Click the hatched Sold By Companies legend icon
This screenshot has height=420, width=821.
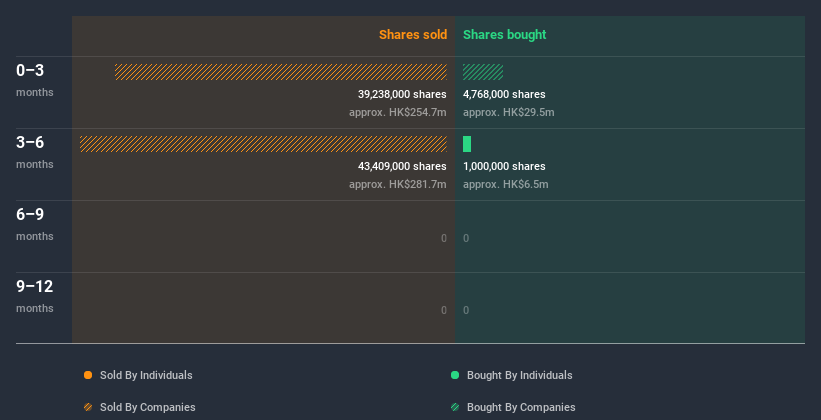(88, 407)
